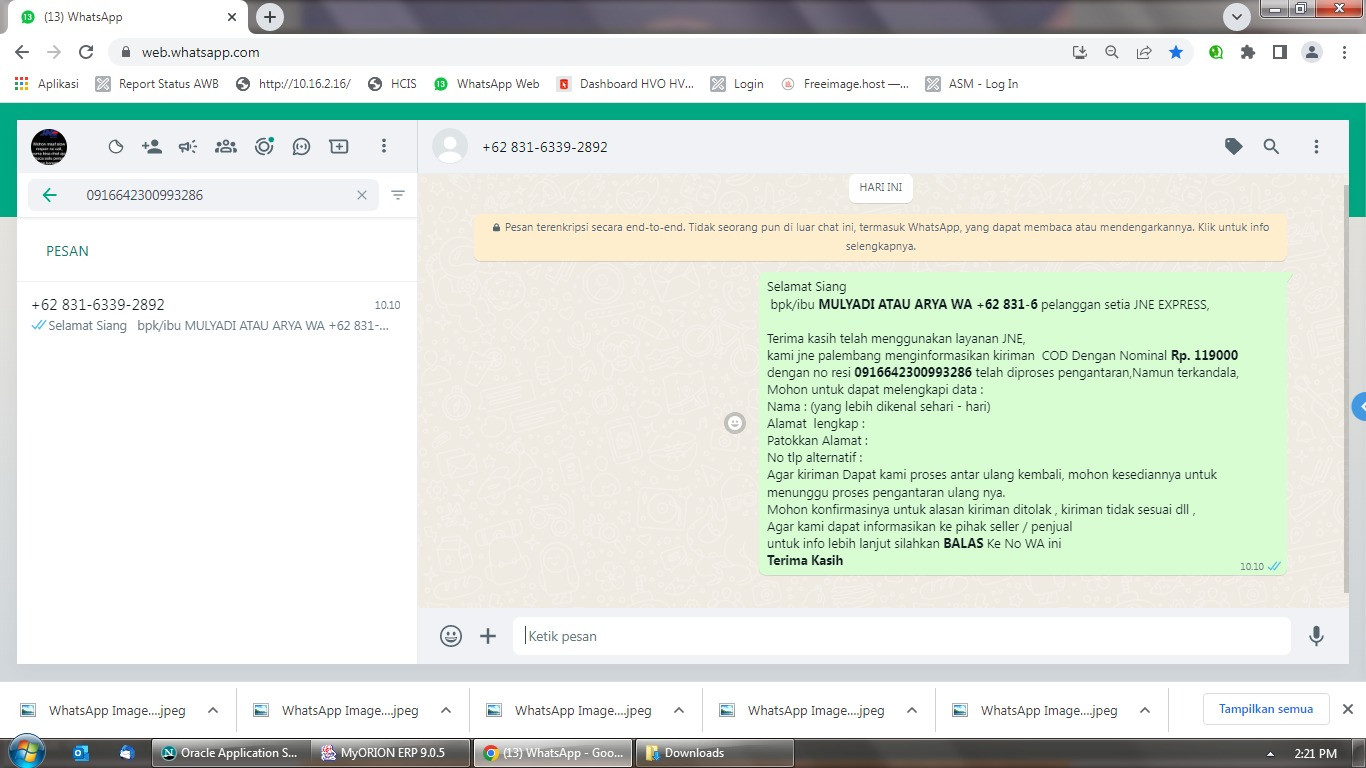Viewport: 1366px width, 768px height.
Task: Click the HARI INI date badge
Action: tap(881, 187)
